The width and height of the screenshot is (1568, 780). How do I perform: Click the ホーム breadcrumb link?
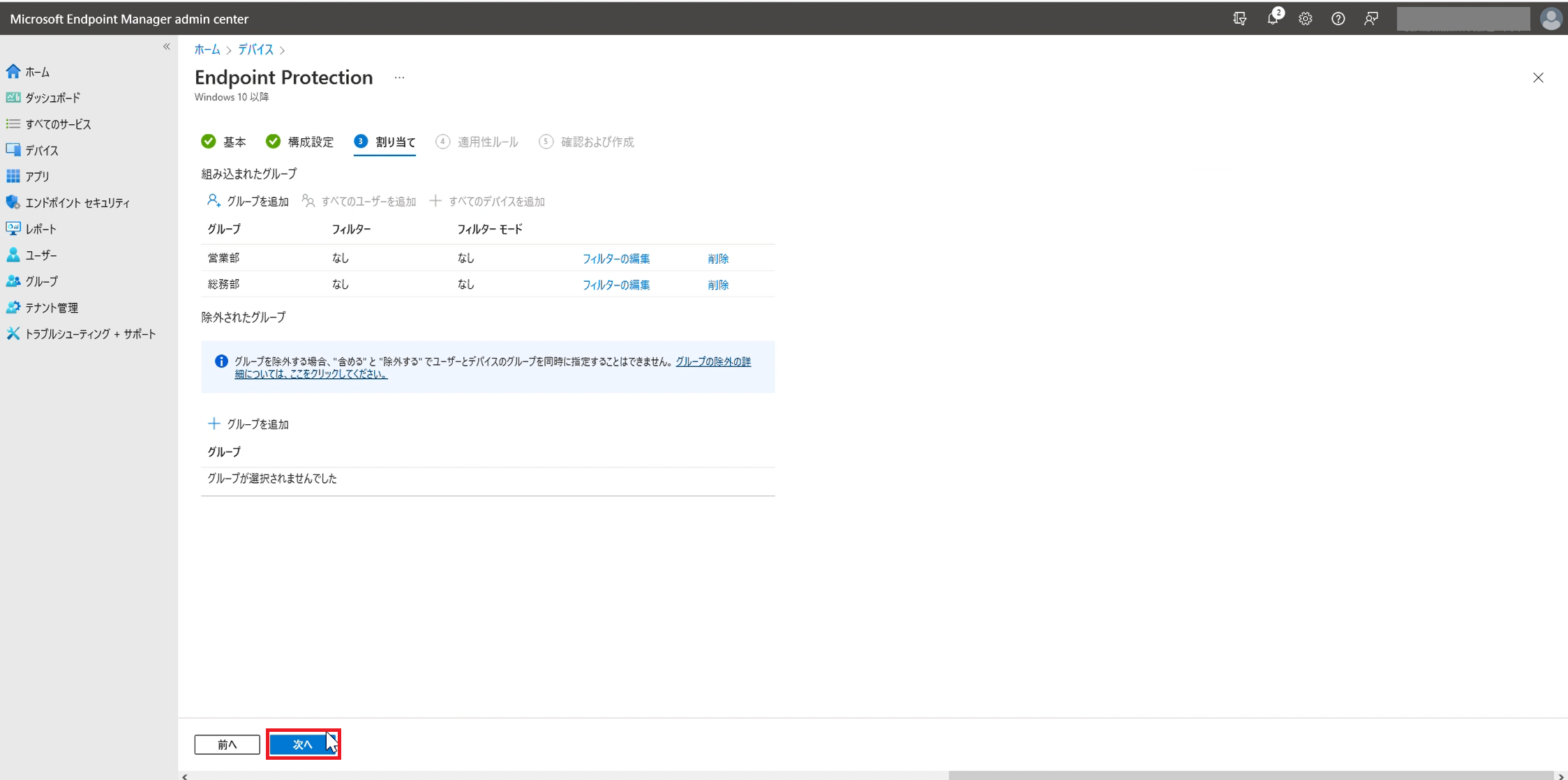[x=207, y=50]
